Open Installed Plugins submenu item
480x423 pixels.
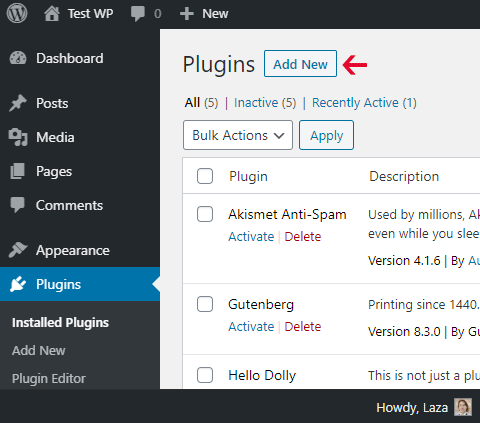[x=60, y=323]
